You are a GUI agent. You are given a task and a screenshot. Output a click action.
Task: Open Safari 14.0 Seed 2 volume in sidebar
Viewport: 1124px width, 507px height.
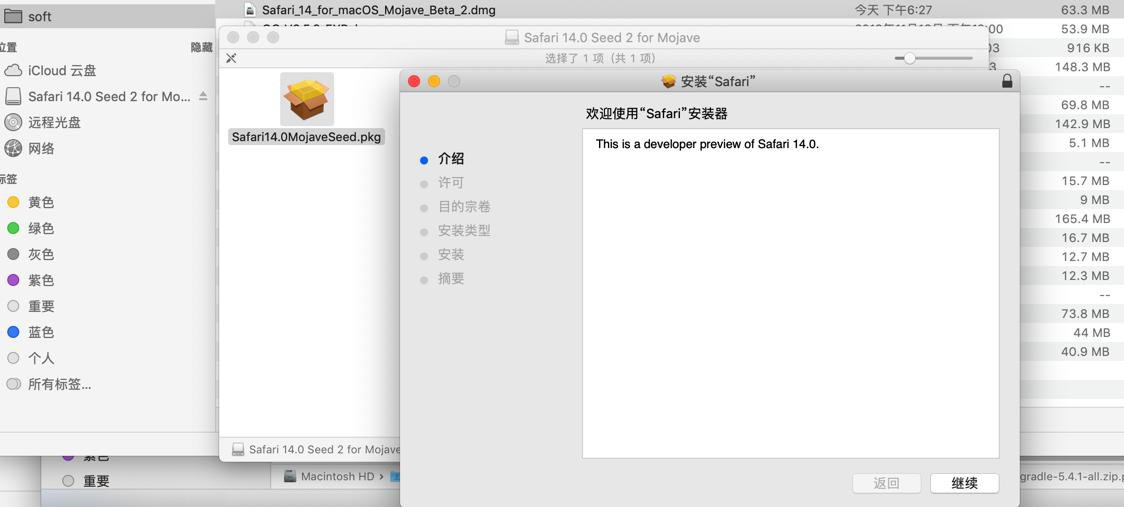[109, 96]
